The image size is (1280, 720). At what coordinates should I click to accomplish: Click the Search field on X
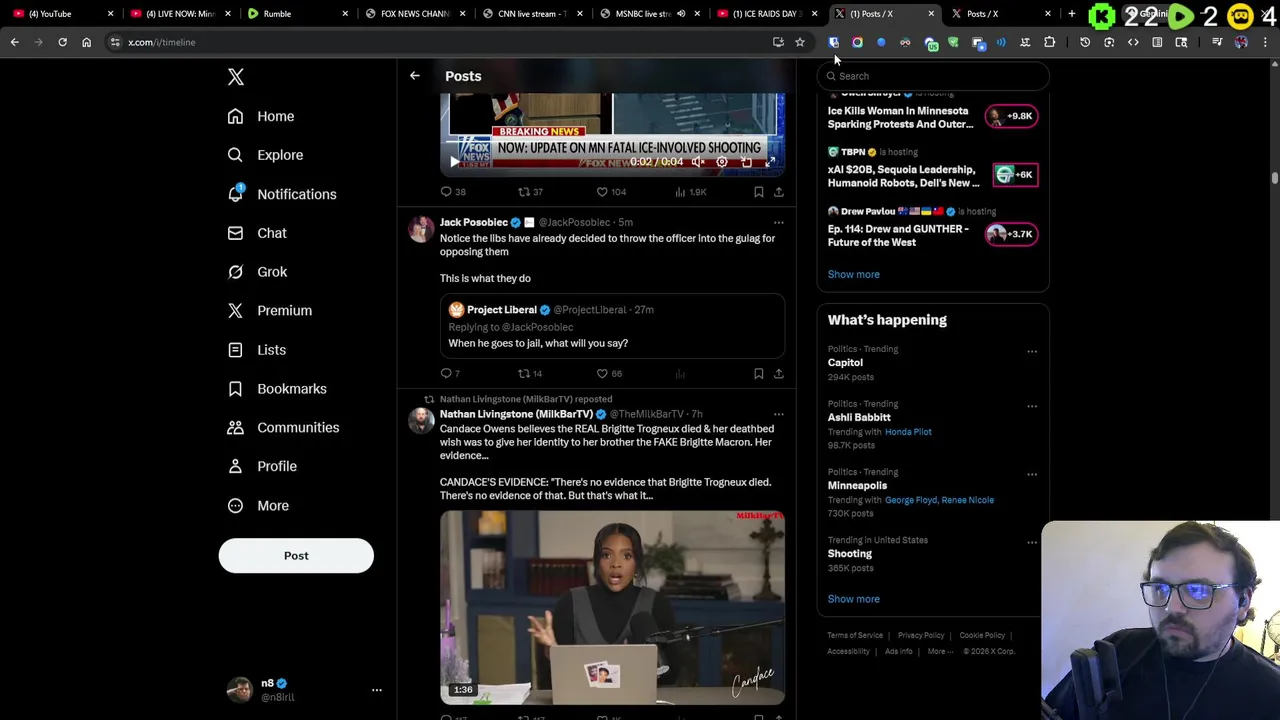933,76
